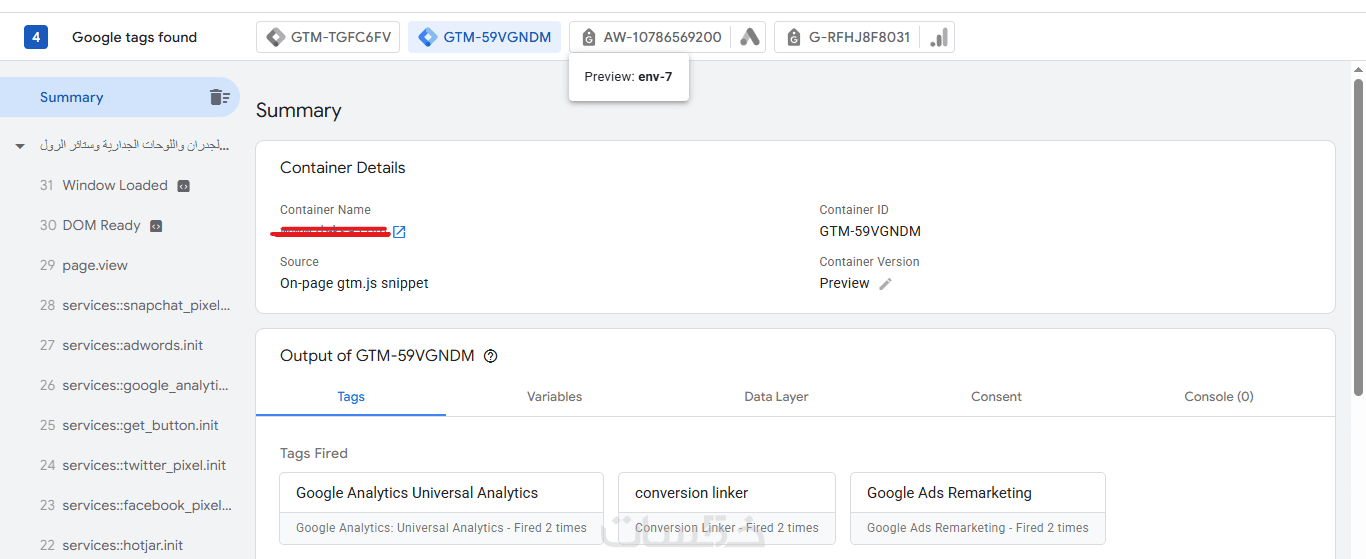Select the GTM-TGFC6FV container chip
The height and width of the screenshot is (559, 1366).
pos(329,38)
